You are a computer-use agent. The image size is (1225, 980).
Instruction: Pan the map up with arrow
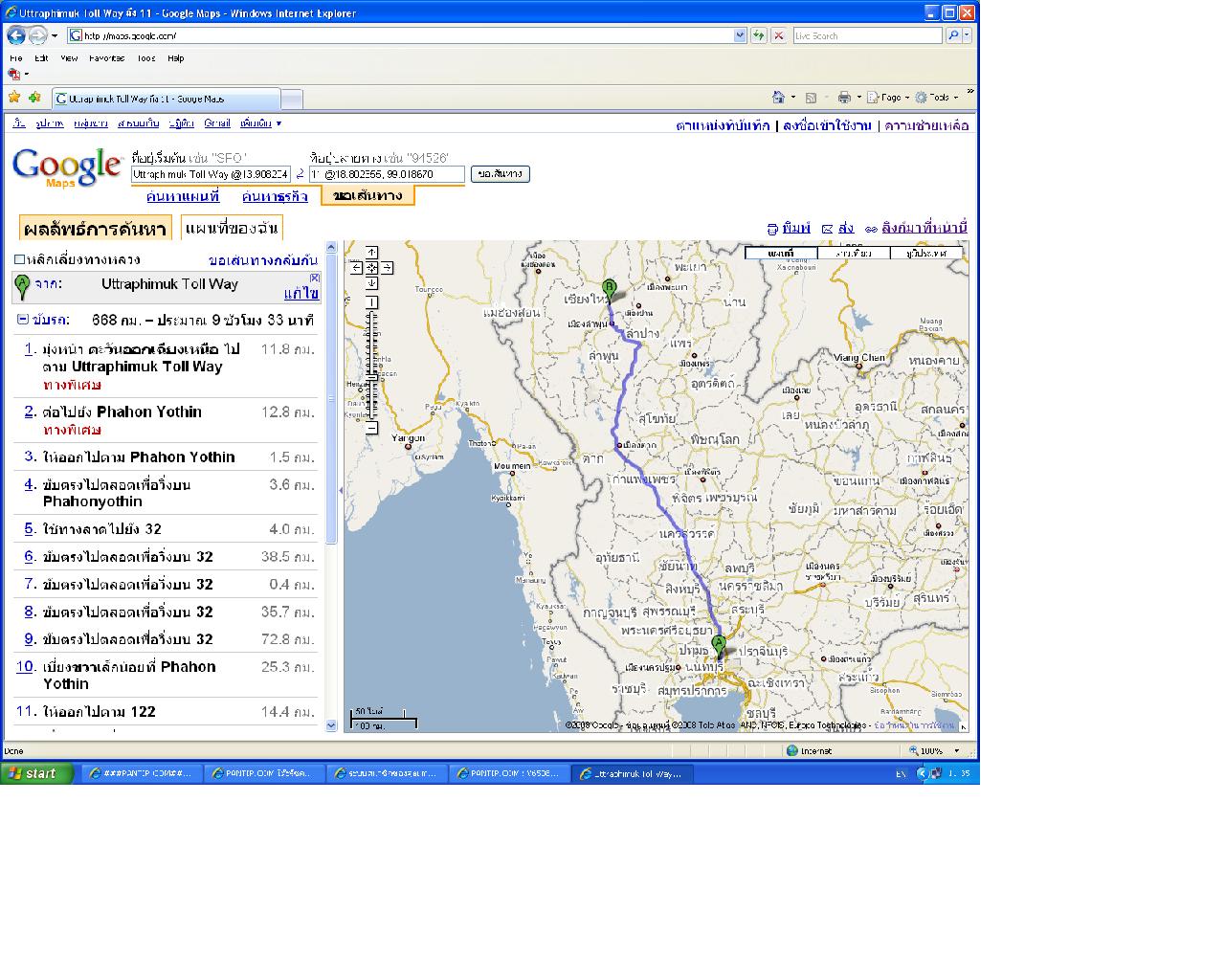coord(372,254)
